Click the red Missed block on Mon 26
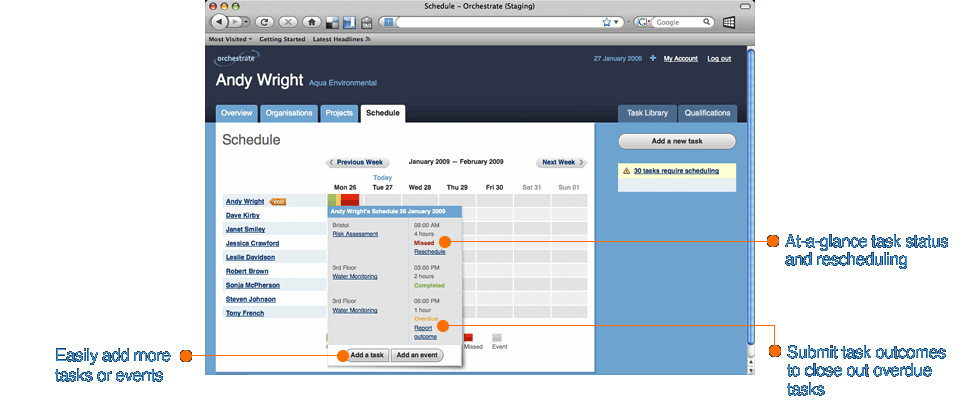Viewport: 960px width, 413px height. point(349,201)
